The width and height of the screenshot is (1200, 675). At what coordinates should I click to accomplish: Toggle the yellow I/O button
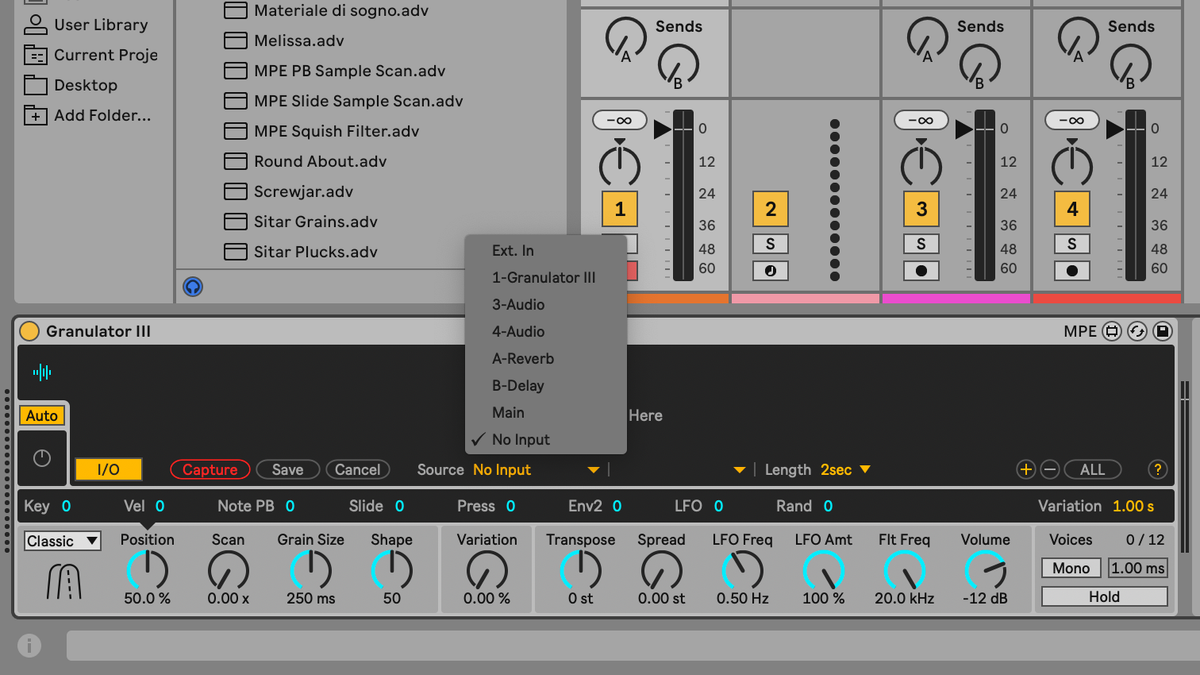coord(108,468)
